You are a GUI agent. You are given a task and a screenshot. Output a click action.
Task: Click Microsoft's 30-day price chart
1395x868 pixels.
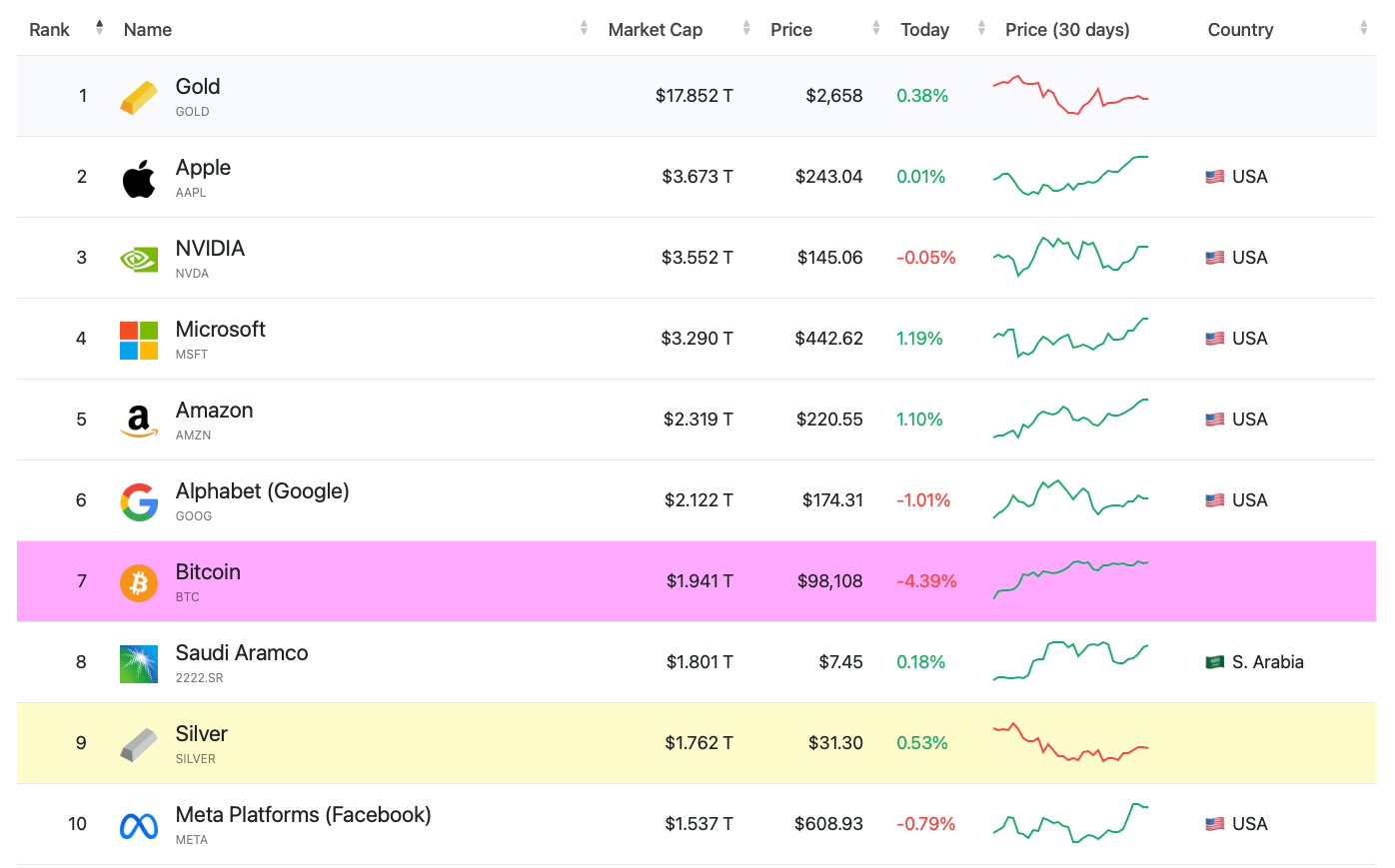(1070, 338)
